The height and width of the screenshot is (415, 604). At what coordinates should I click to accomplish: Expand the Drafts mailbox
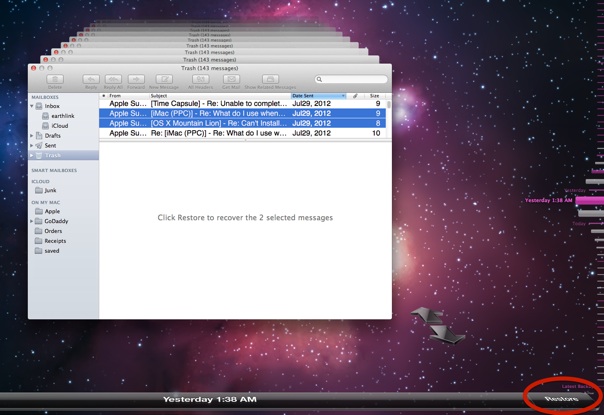coord(33,136)
